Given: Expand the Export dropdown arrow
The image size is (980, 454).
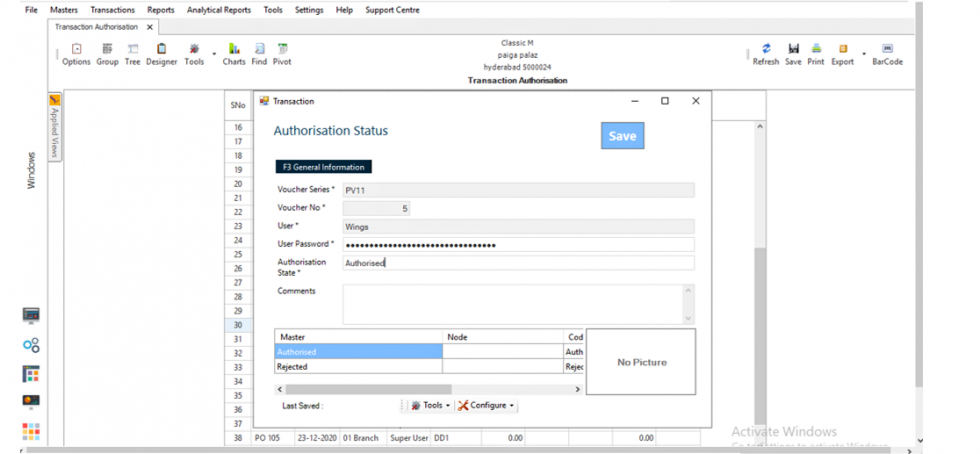Looking at the screenshot, I should point(864,54).
